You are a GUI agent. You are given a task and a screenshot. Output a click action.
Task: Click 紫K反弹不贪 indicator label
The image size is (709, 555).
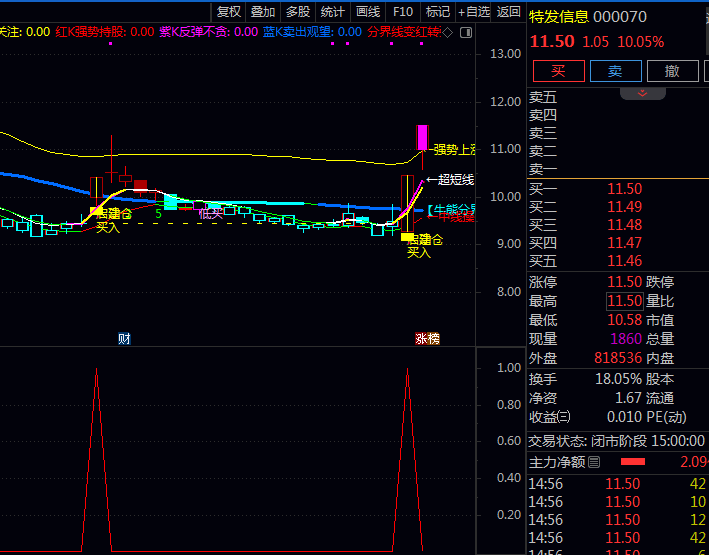point(208,32)
